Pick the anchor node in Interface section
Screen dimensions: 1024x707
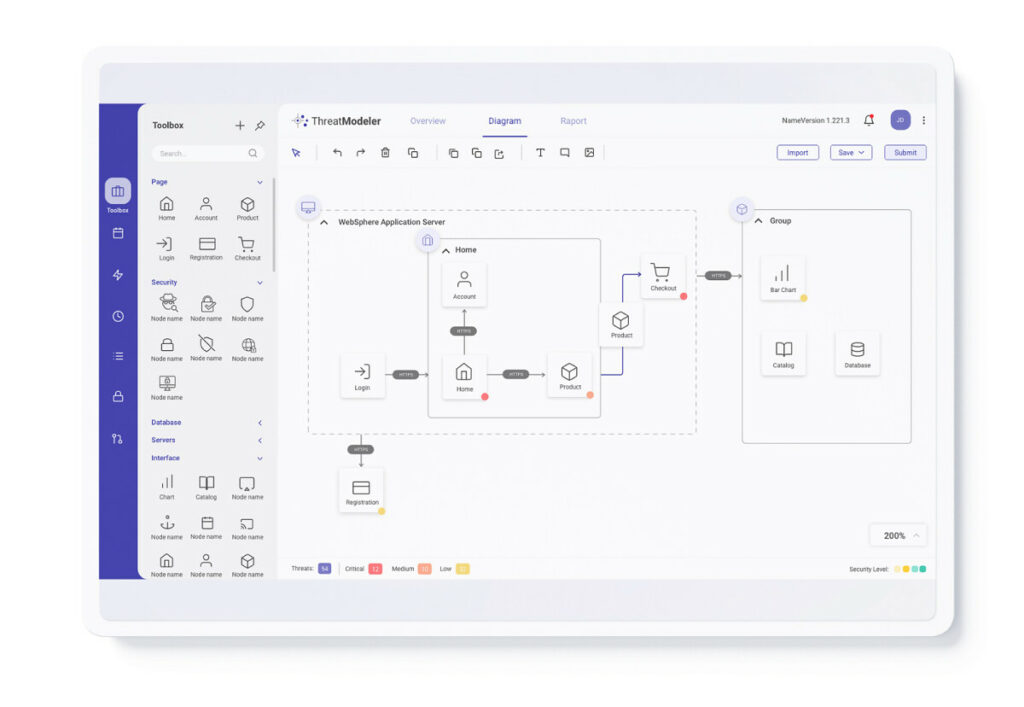pos(167,527)
